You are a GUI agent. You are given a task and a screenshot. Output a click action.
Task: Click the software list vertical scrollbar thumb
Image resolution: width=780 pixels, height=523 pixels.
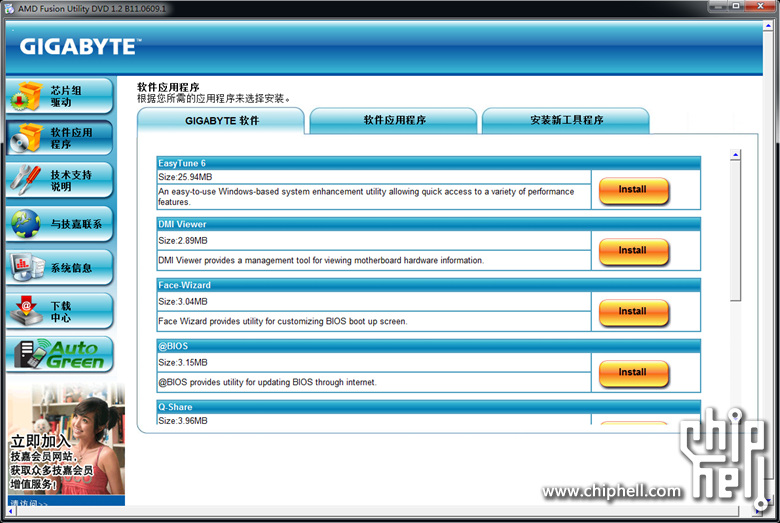point(736,231)
